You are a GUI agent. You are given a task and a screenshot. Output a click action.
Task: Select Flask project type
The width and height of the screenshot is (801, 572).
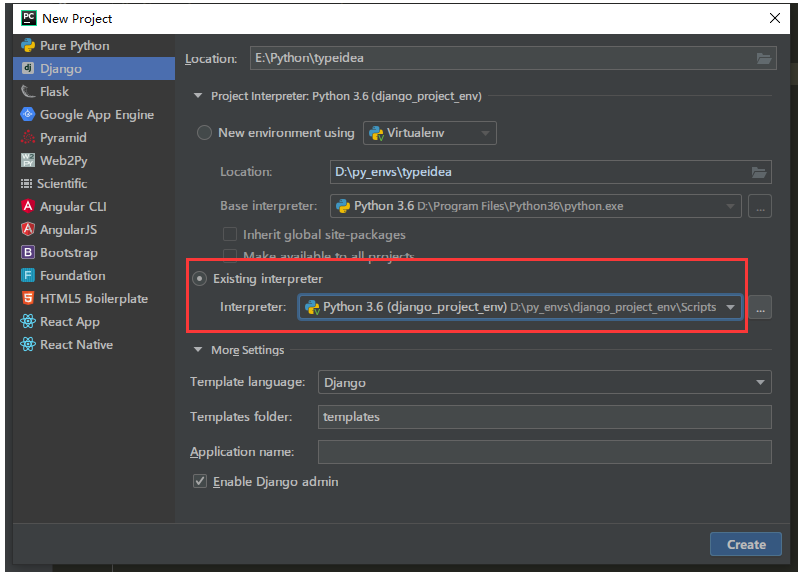[x=94, y=91]
